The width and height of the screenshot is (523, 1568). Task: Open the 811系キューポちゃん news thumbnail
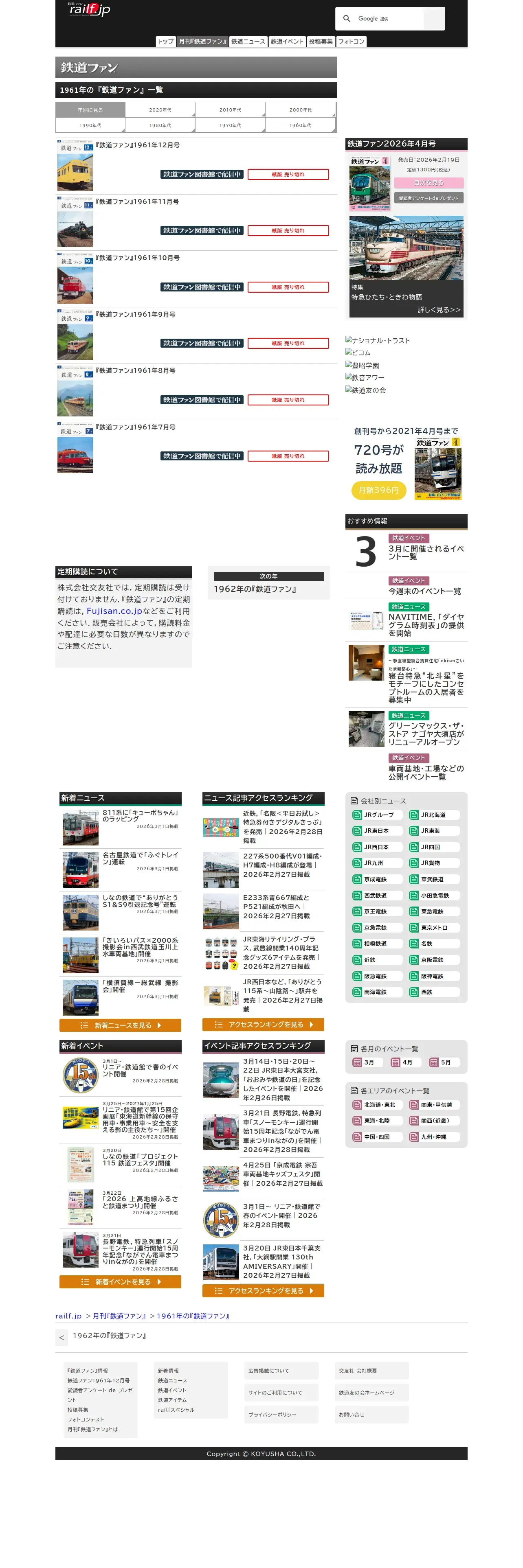[x=80, y=827]
